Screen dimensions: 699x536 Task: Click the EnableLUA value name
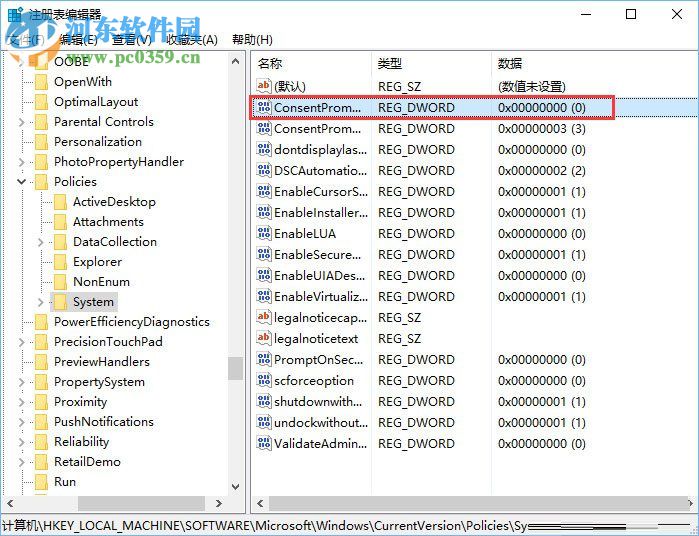304,233
